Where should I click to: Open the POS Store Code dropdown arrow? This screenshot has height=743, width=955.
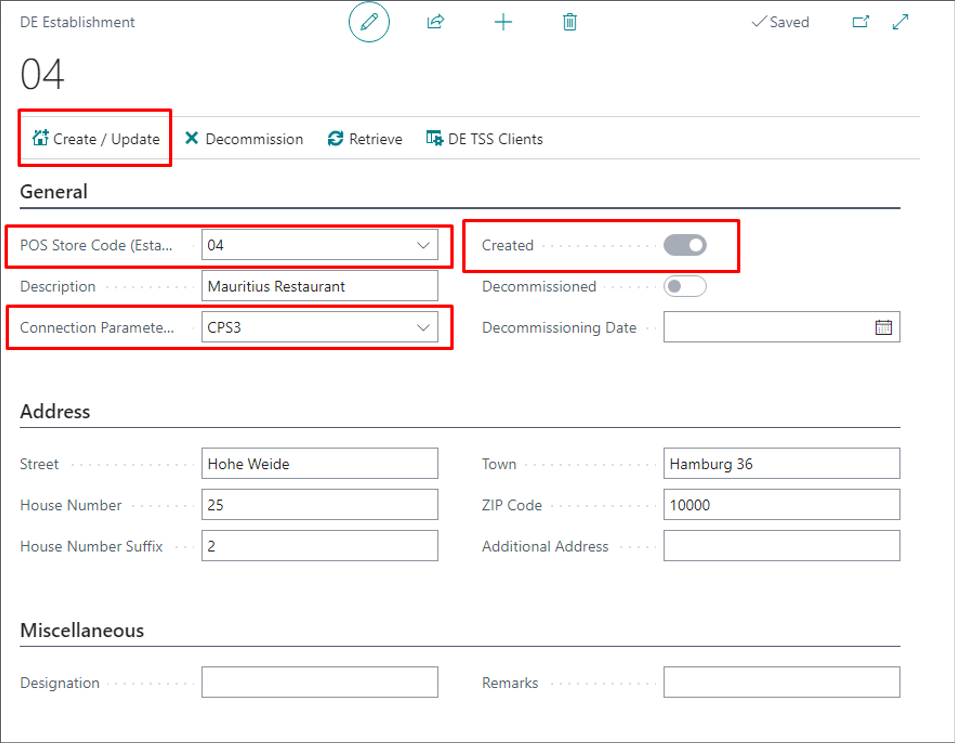click(423, 245)
